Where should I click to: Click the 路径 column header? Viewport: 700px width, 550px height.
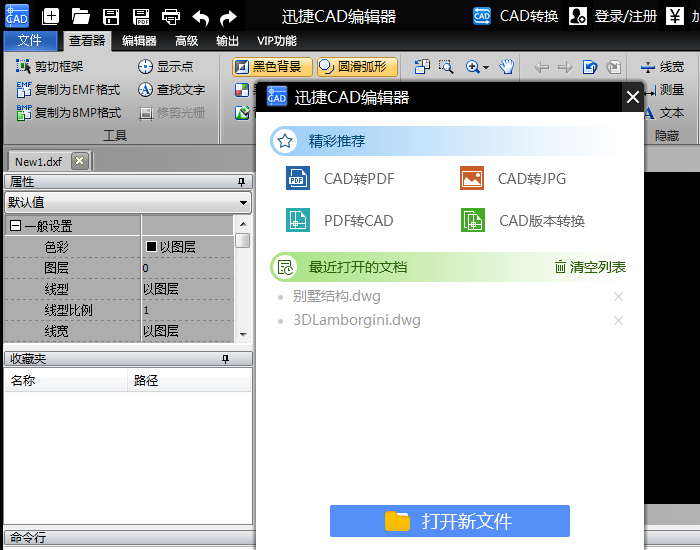[x=189, y=381]
